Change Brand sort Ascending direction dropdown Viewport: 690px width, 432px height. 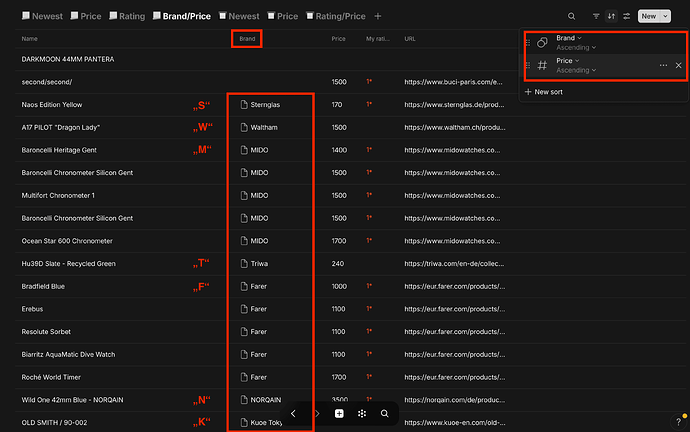[576, 48]
